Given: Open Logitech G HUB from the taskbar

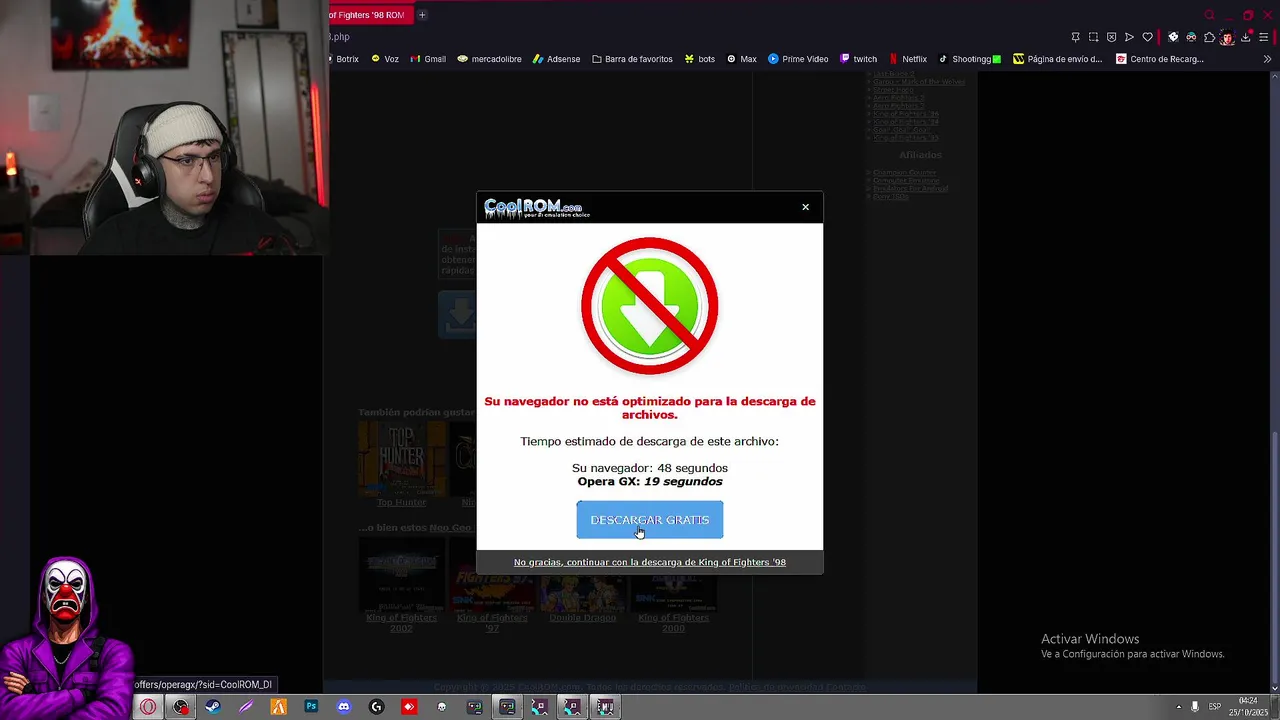Looking at the screenshot, I should pos(376,707).
